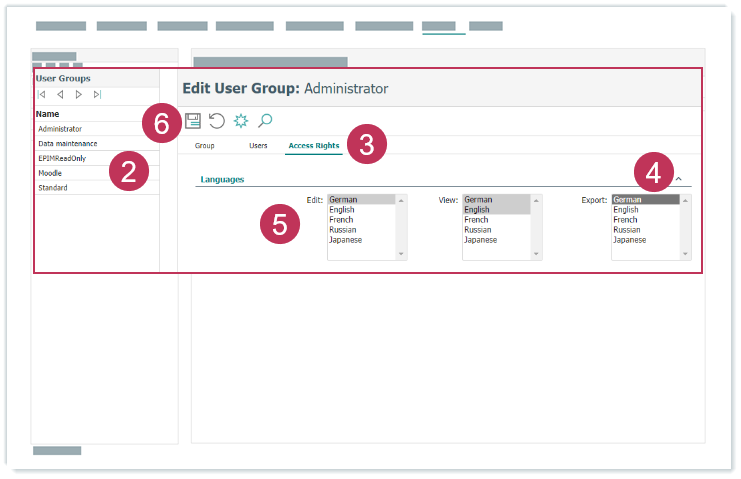The width and height of the screenshot is (741, 479).
Task: Select Russian in the View language list
Action: (x=478, y=230)
